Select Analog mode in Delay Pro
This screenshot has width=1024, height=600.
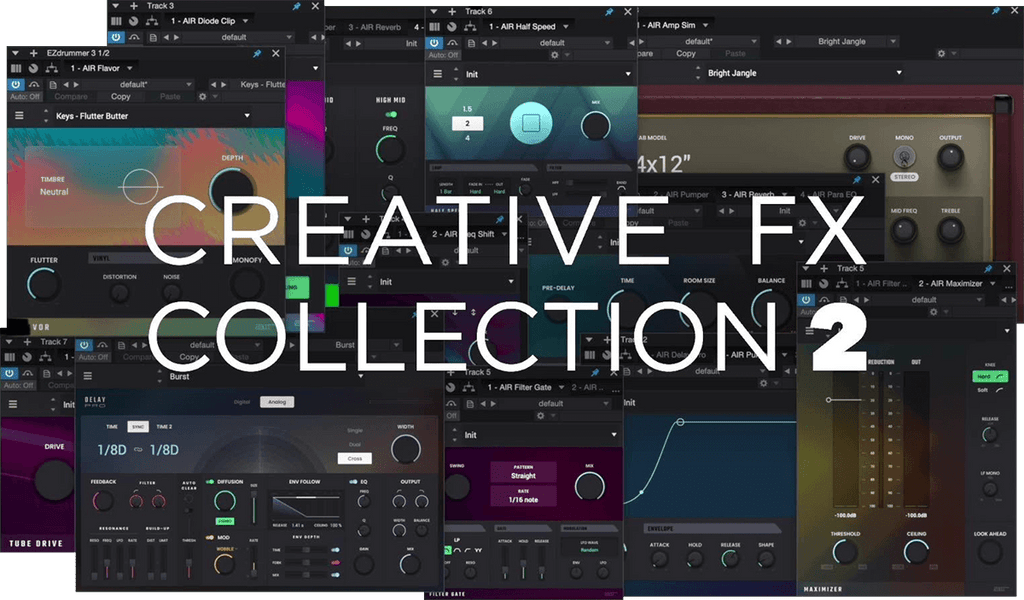click(x=277, y=402)
